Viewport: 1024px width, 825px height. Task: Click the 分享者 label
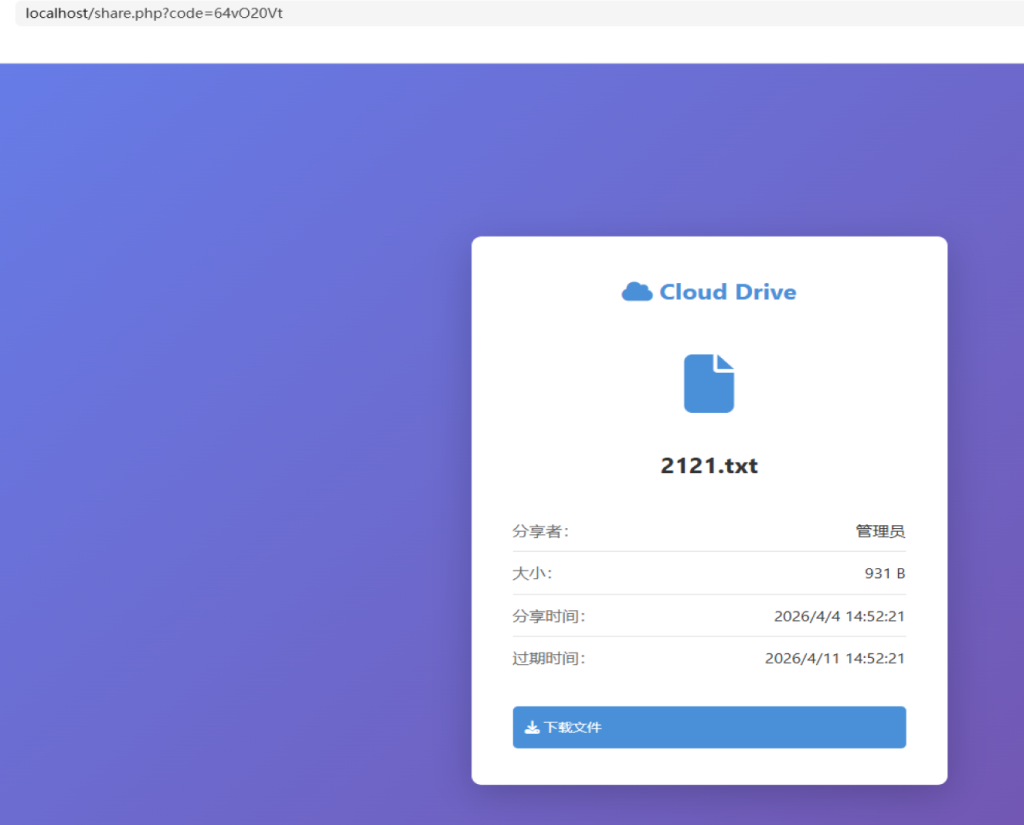540,531
